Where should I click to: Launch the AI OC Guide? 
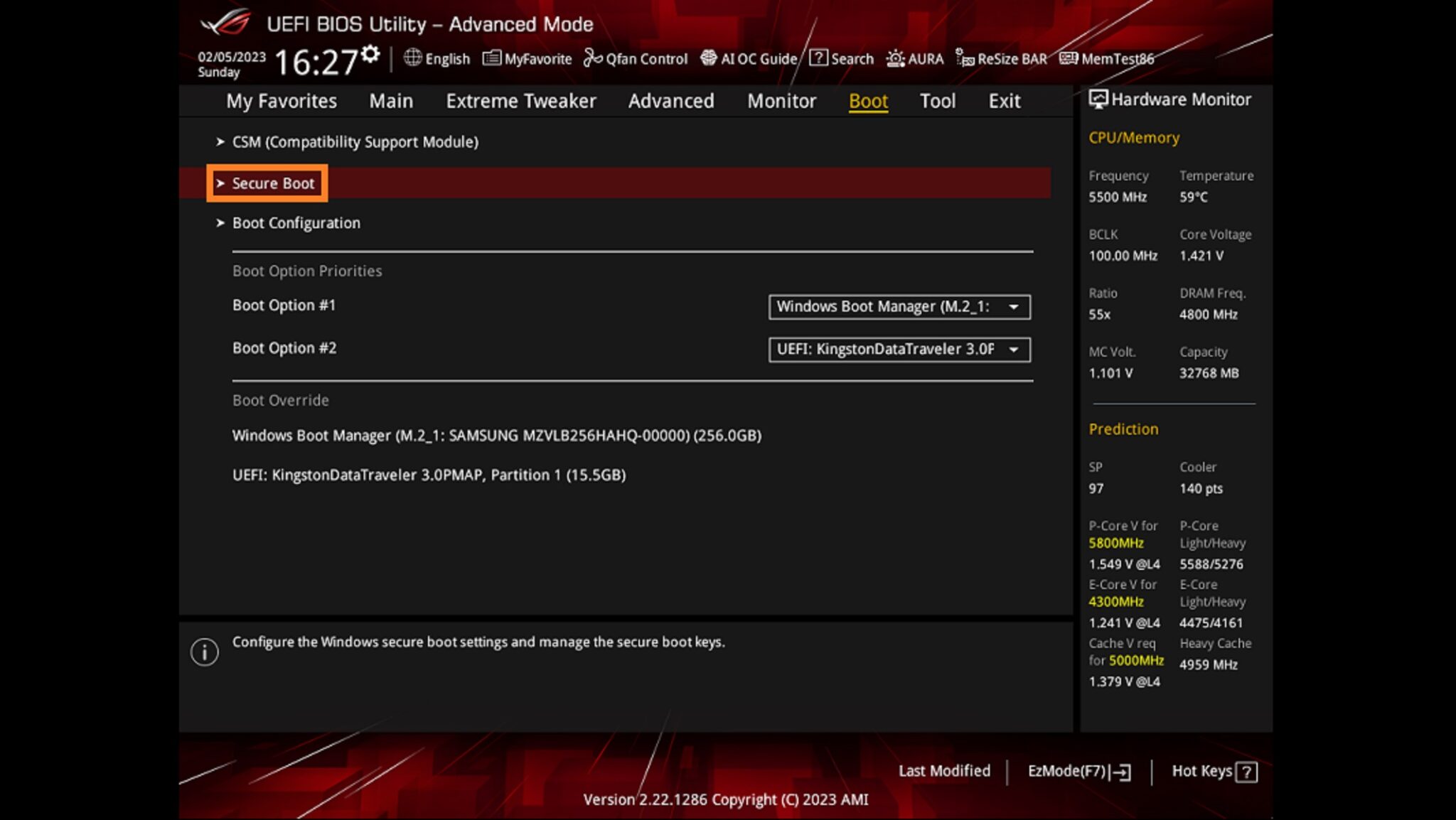coord(749,59)
